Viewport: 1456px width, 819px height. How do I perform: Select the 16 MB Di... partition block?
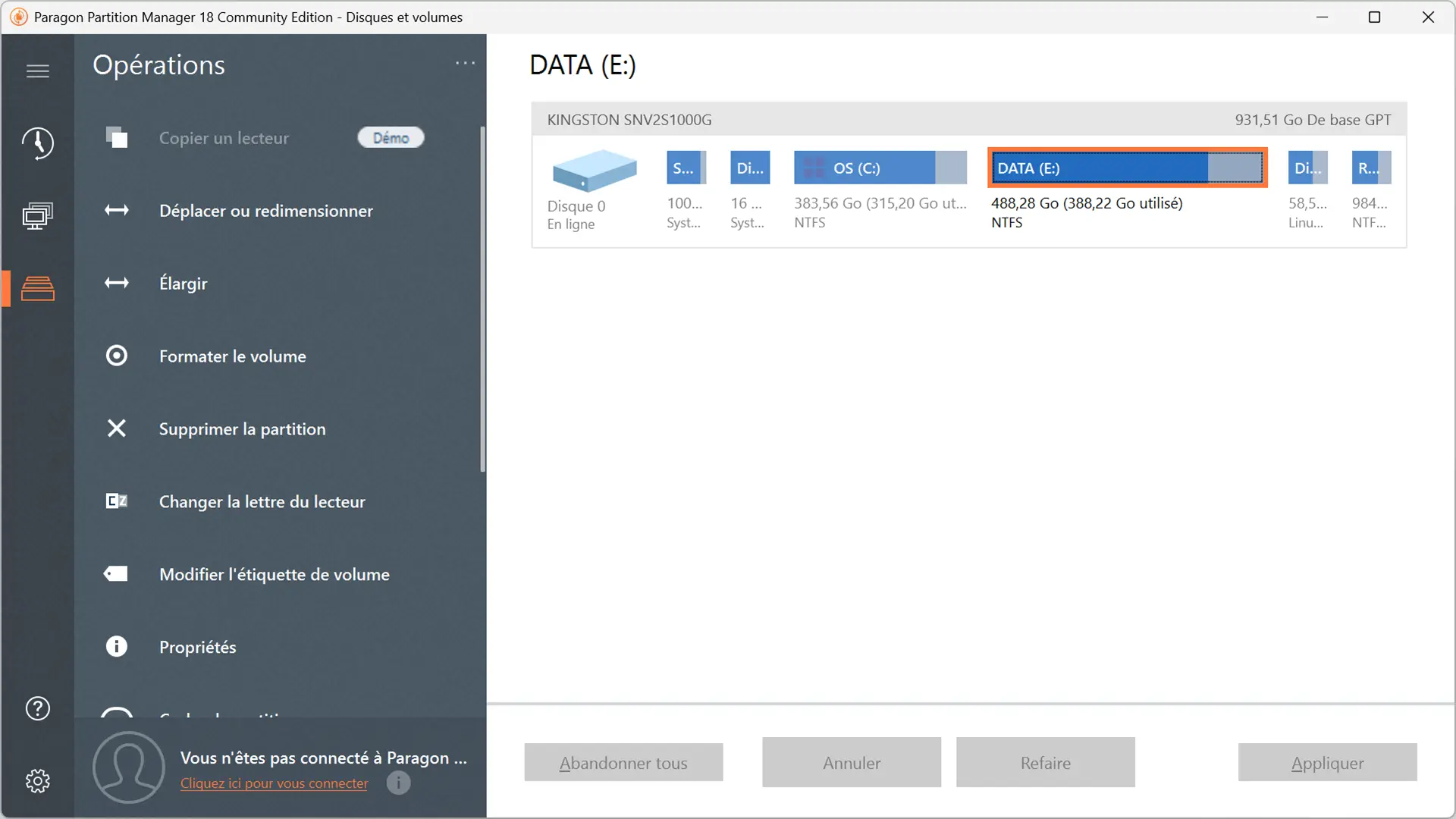pyautogui.click(x=750, y=168)
